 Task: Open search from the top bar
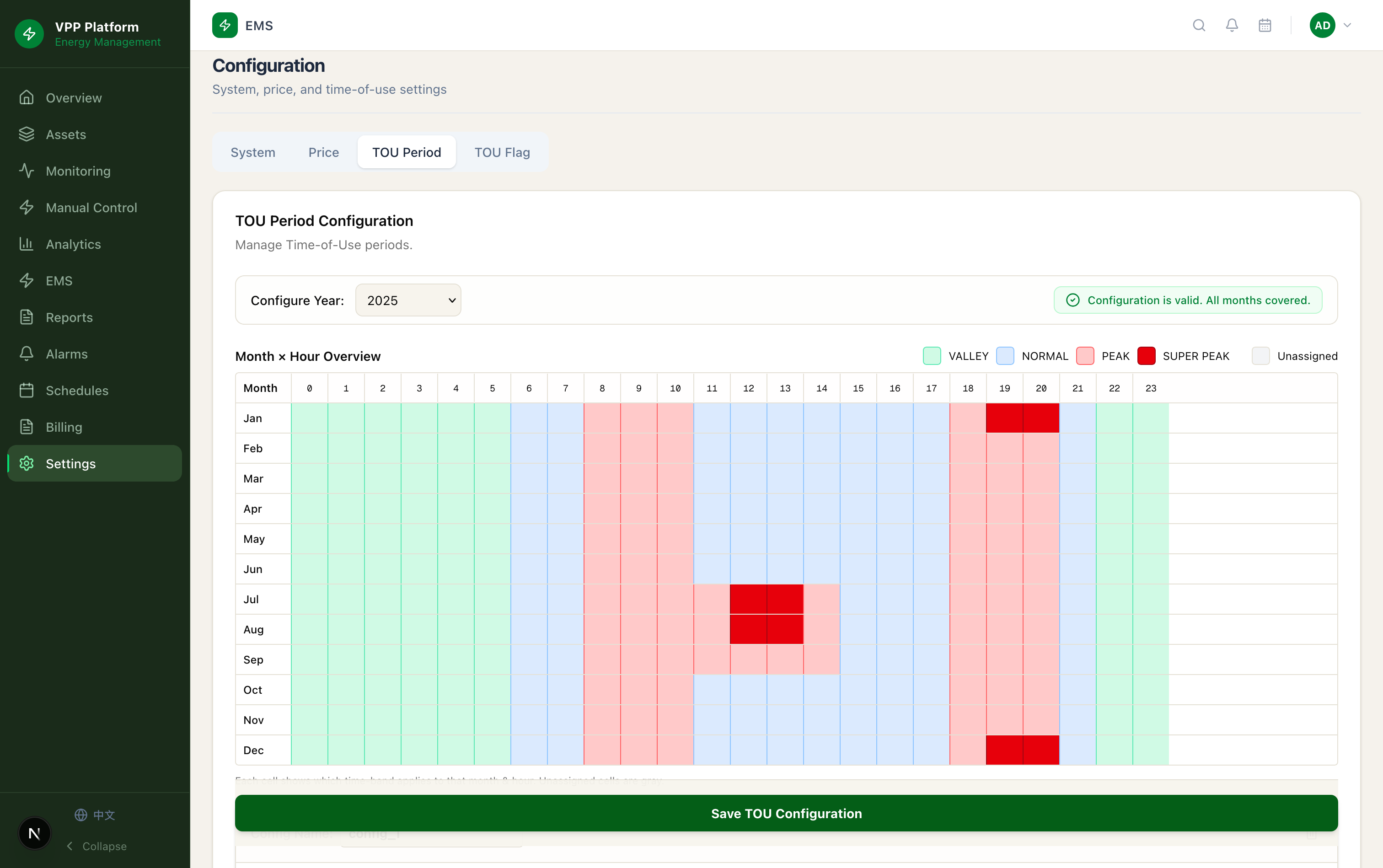pyautogui.click(x=1199, y=25)
